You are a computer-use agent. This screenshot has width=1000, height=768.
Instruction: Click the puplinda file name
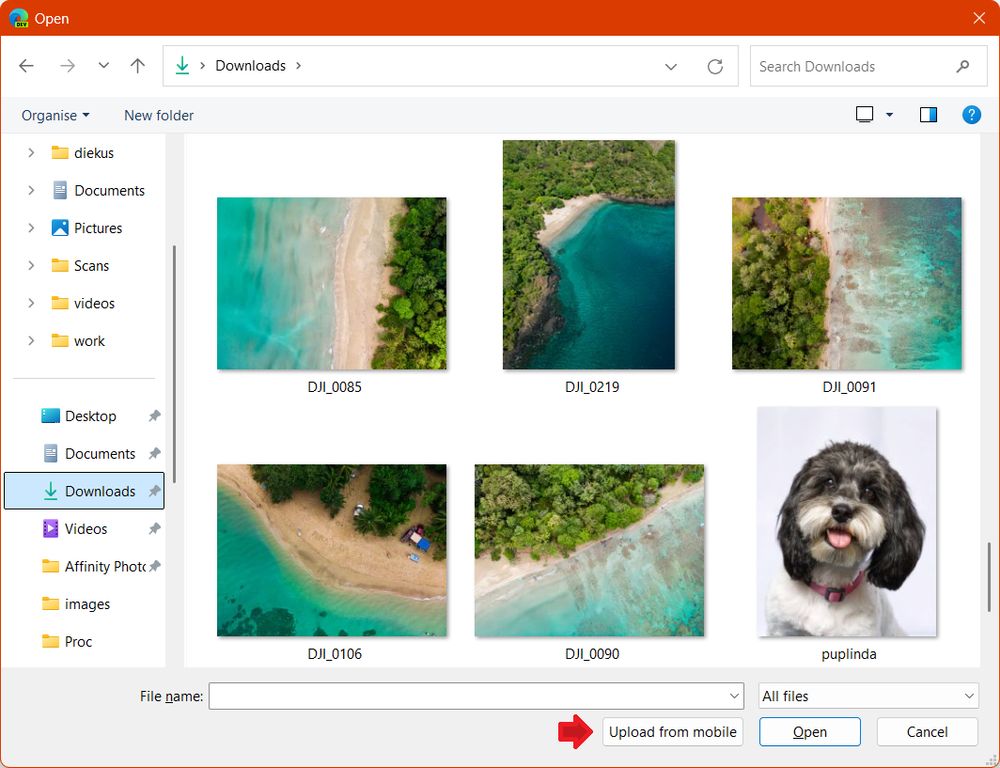tap(849, 654)
